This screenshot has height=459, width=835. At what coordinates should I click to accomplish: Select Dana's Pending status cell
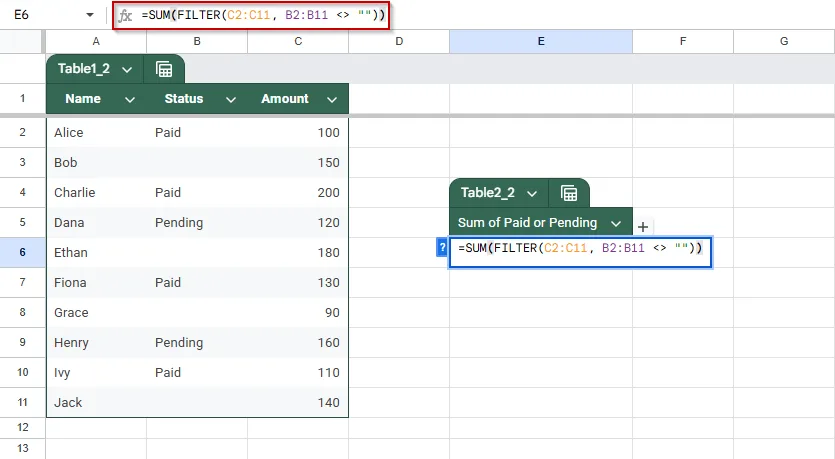tap(197, 223)
